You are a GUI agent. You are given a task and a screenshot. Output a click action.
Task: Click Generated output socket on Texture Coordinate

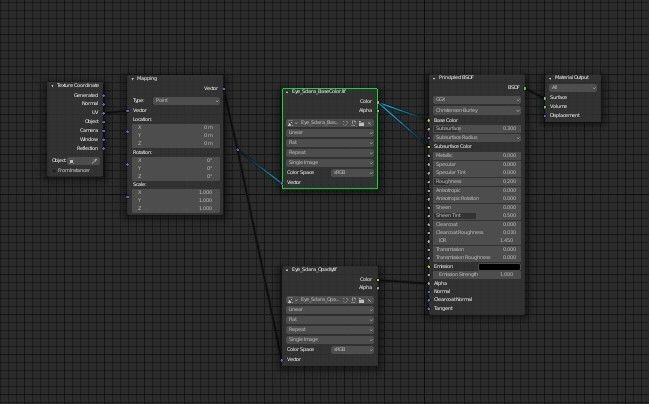click(103, 95)
